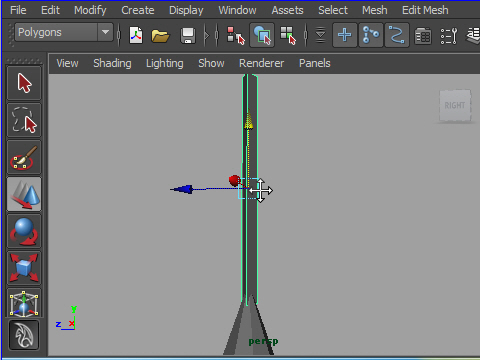The width and height of the screenshot is (480, 360).
Task: Toggle select by object type mode
Action: pos(262,35)
